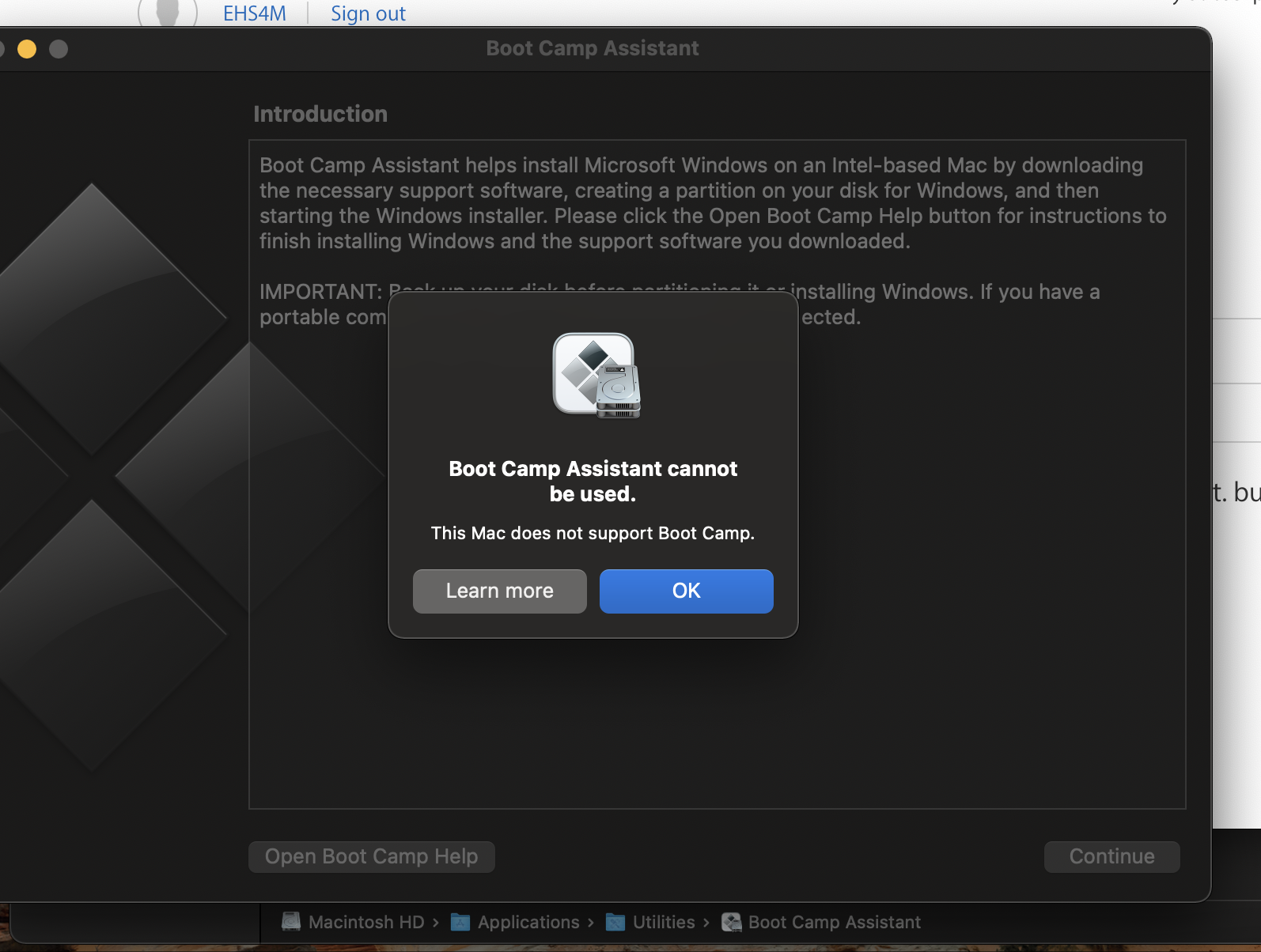This screenshot has width=1261, height=952.
Task: Click 'This Mac does not support Boot Camp.'
Action: tap(593, 533)
